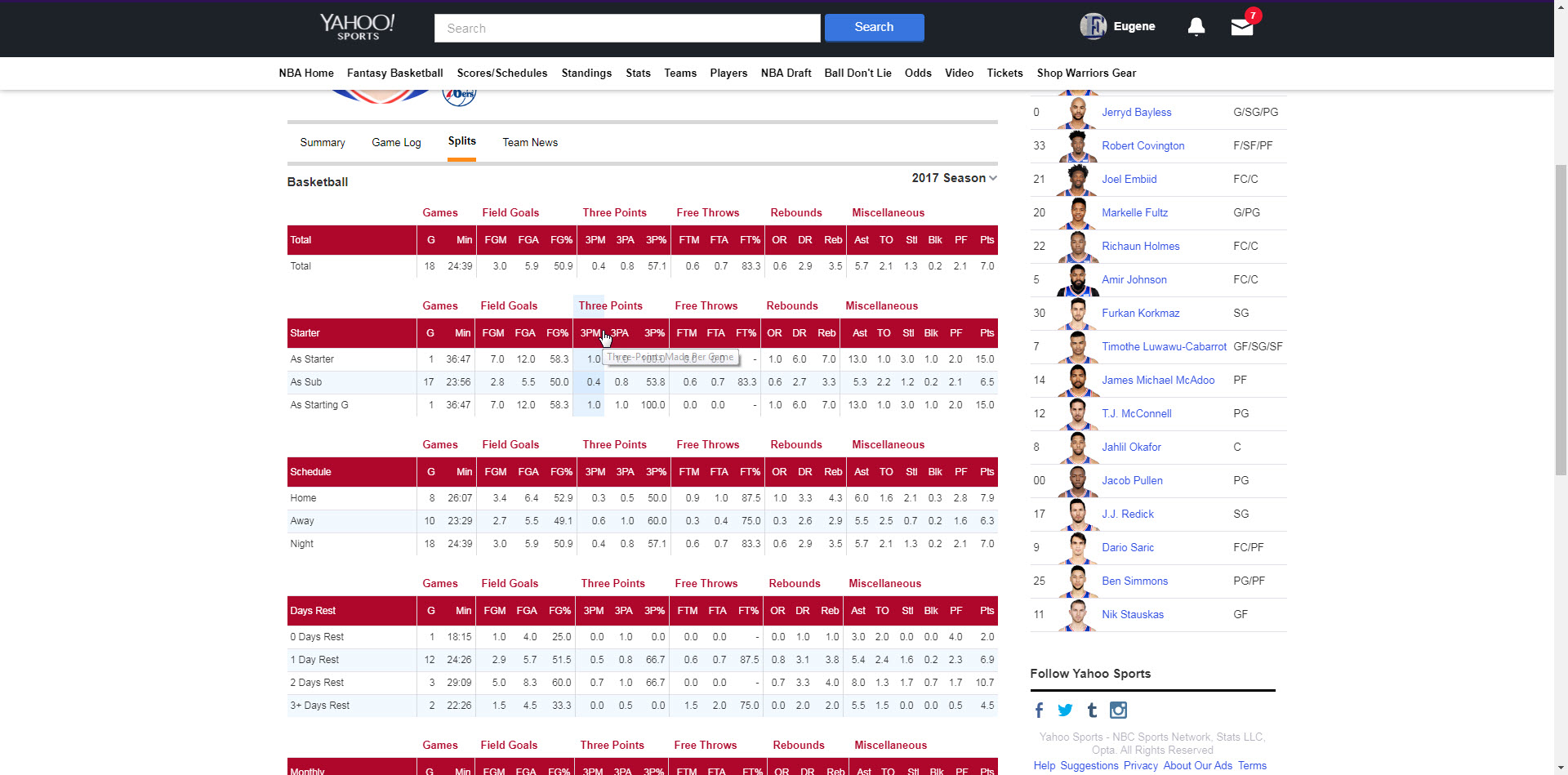Open Markelle Fultz player link
Screen dimensions: 1568x775
(x=1134, y=213)
